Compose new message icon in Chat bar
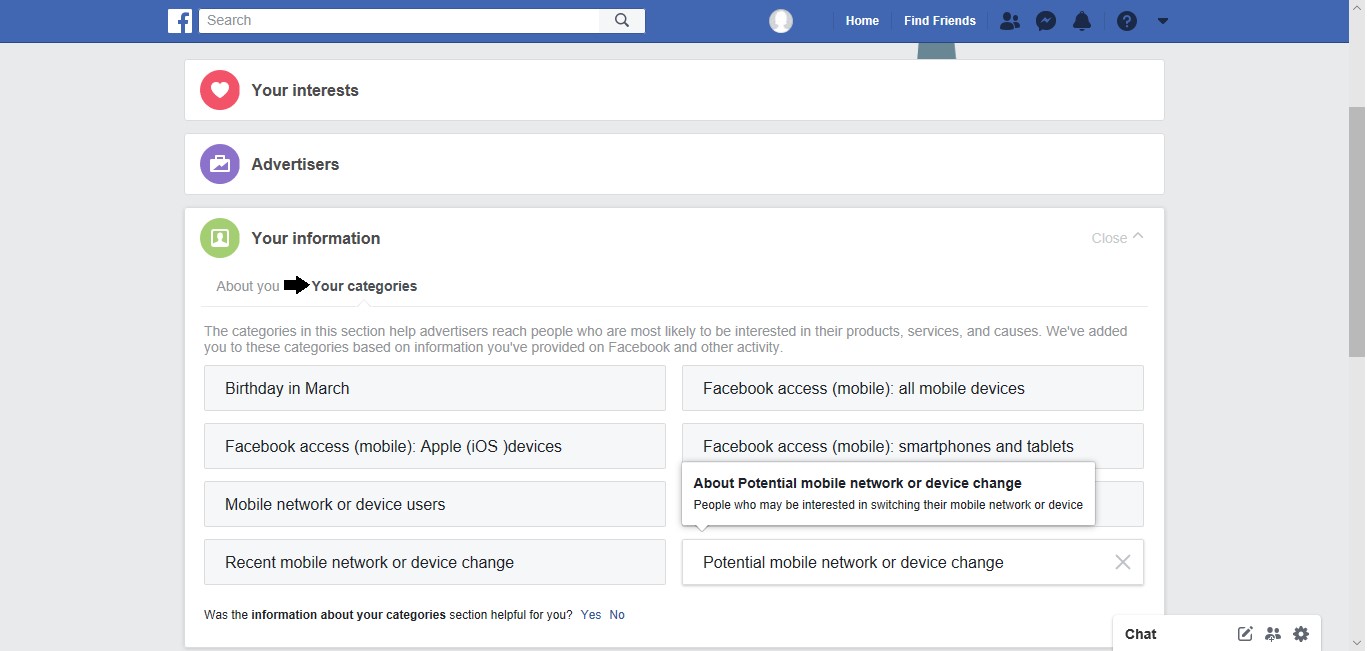 tap(1245, 634)
